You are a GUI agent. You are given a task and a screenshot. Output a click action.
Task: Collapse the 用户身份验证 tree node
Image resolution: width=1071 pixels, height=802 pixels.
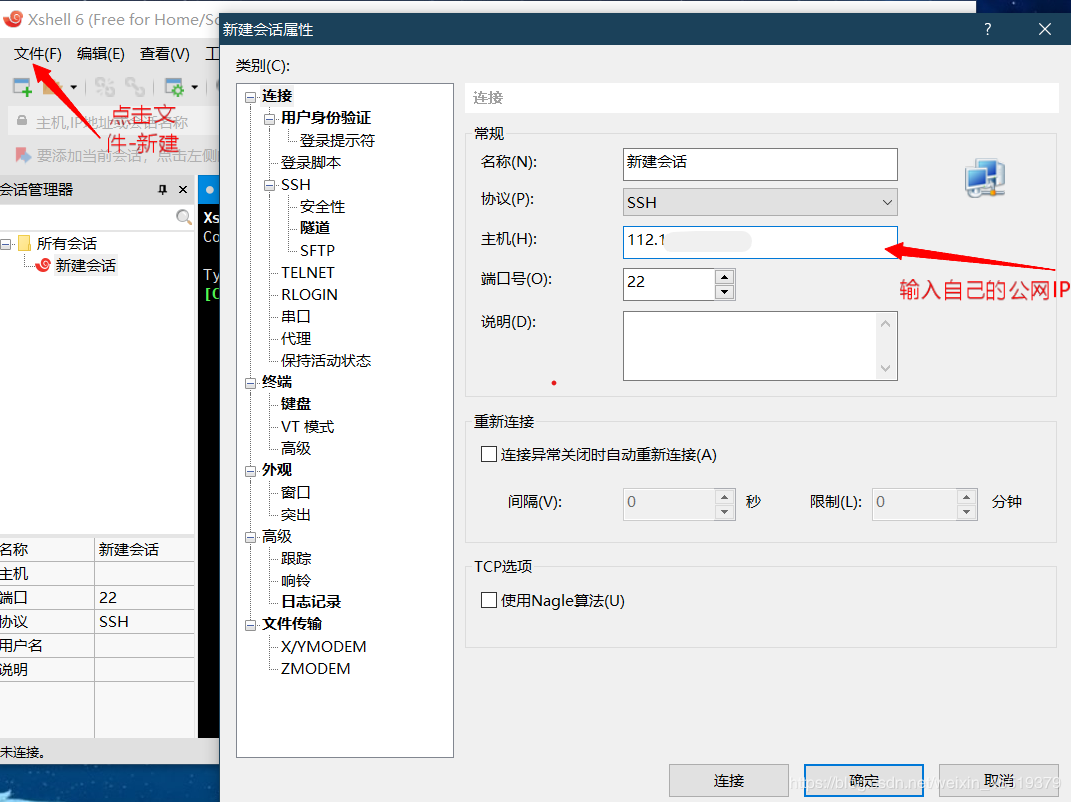click(270, 119)
